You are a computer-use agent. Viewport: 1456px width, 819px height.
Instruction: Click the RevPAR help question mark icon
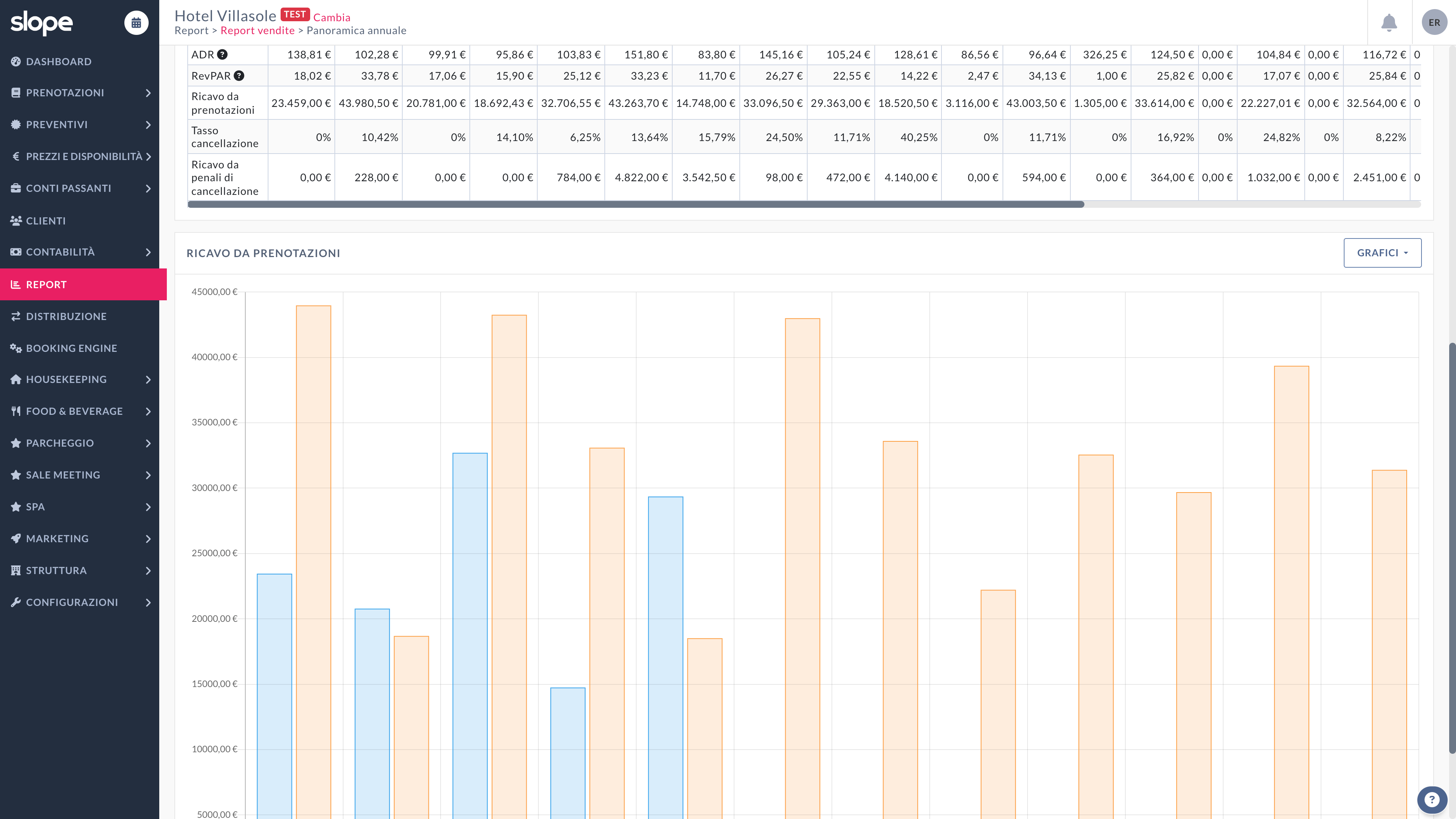[x=239, y=76]
